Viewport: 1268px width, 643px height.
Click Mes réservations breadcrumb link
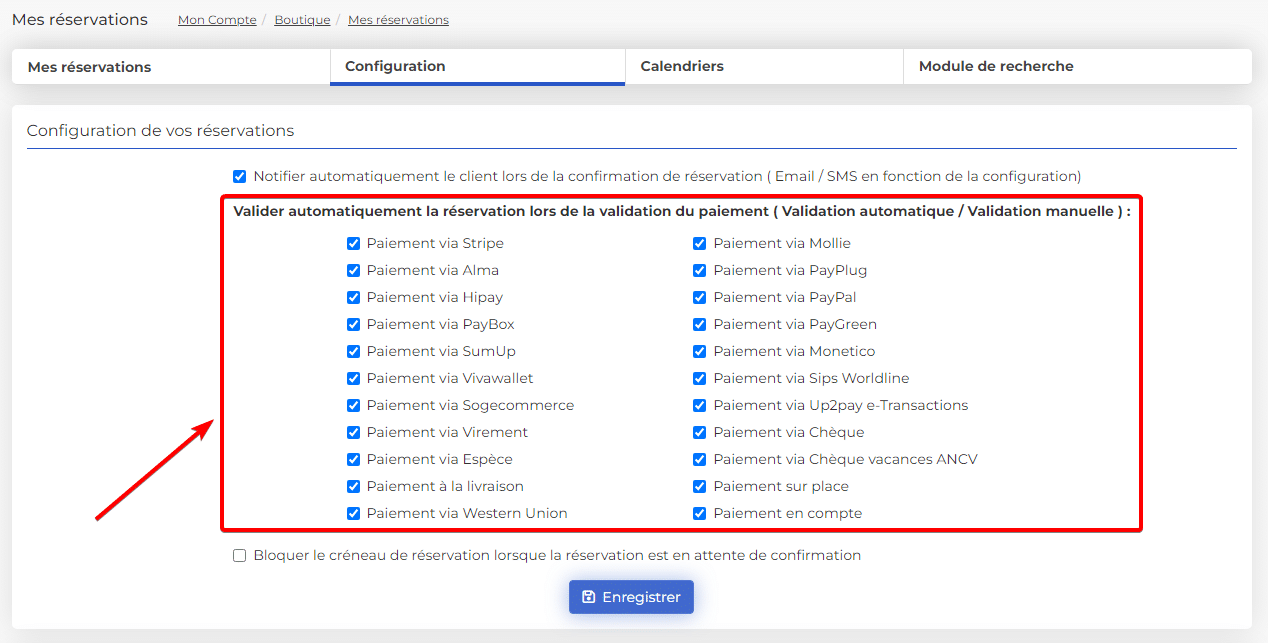pyautogui.click(x=398, y=20)
